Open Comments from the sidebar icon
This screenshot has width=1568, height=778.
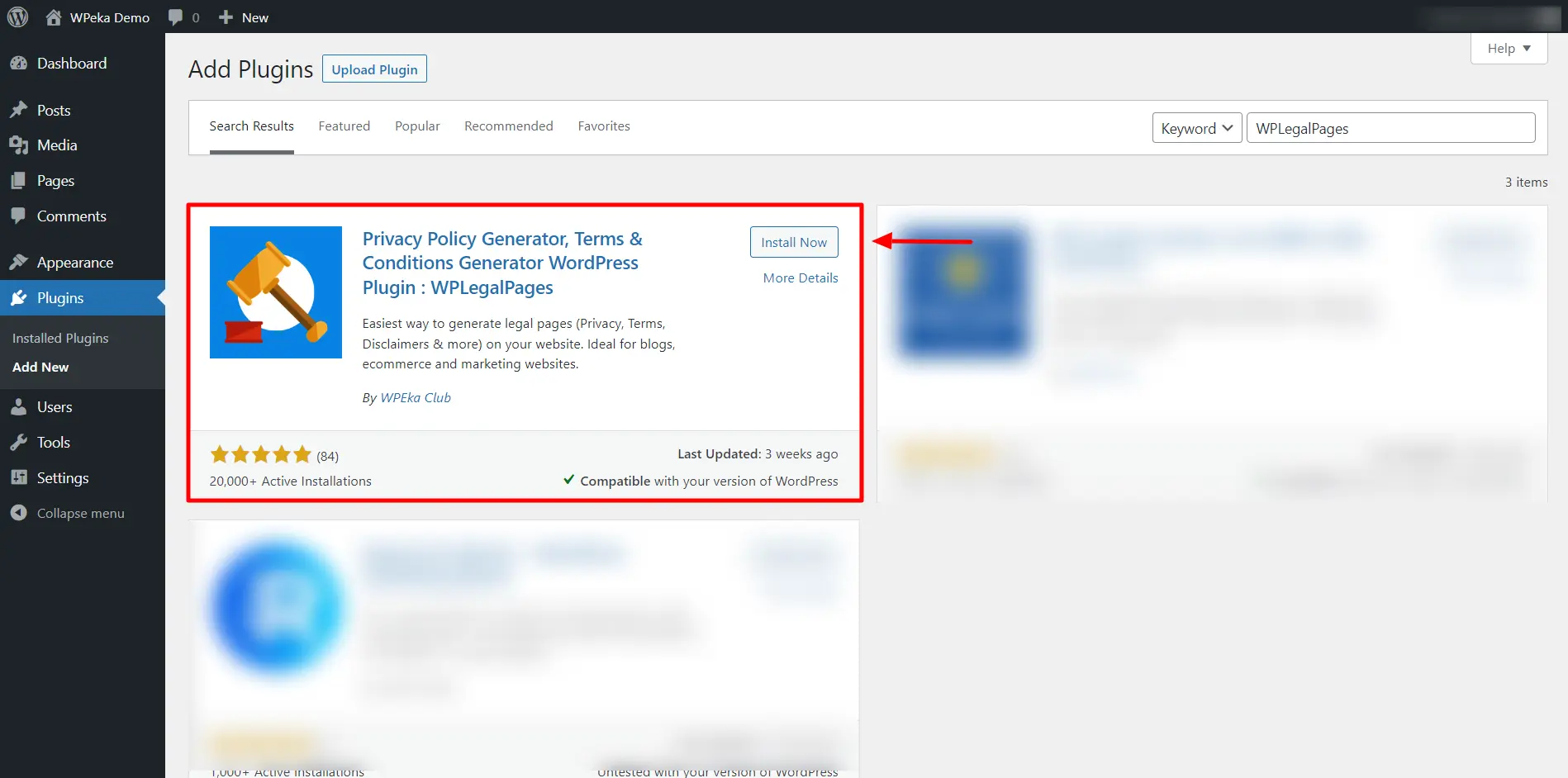click(x=20, y=216)
